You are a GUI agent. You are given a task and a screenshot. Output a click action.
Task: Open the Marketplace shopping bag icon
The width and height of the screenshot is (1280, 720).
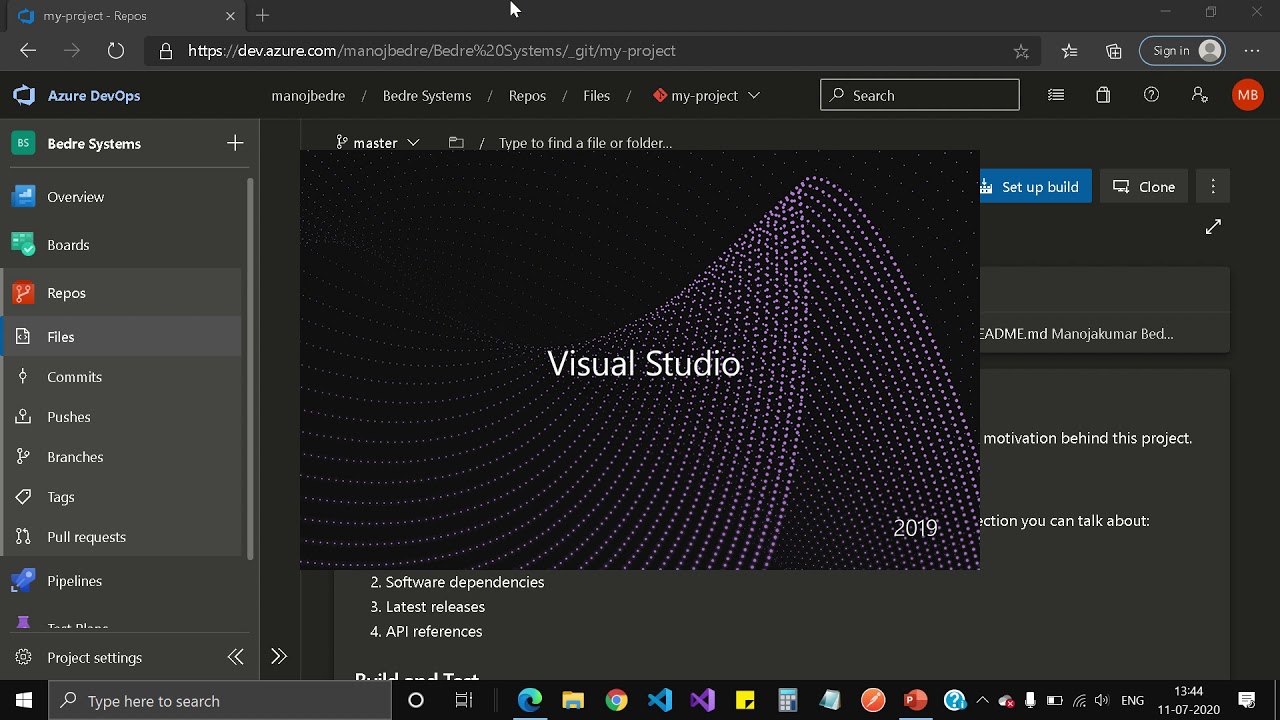pos(1103,95)
